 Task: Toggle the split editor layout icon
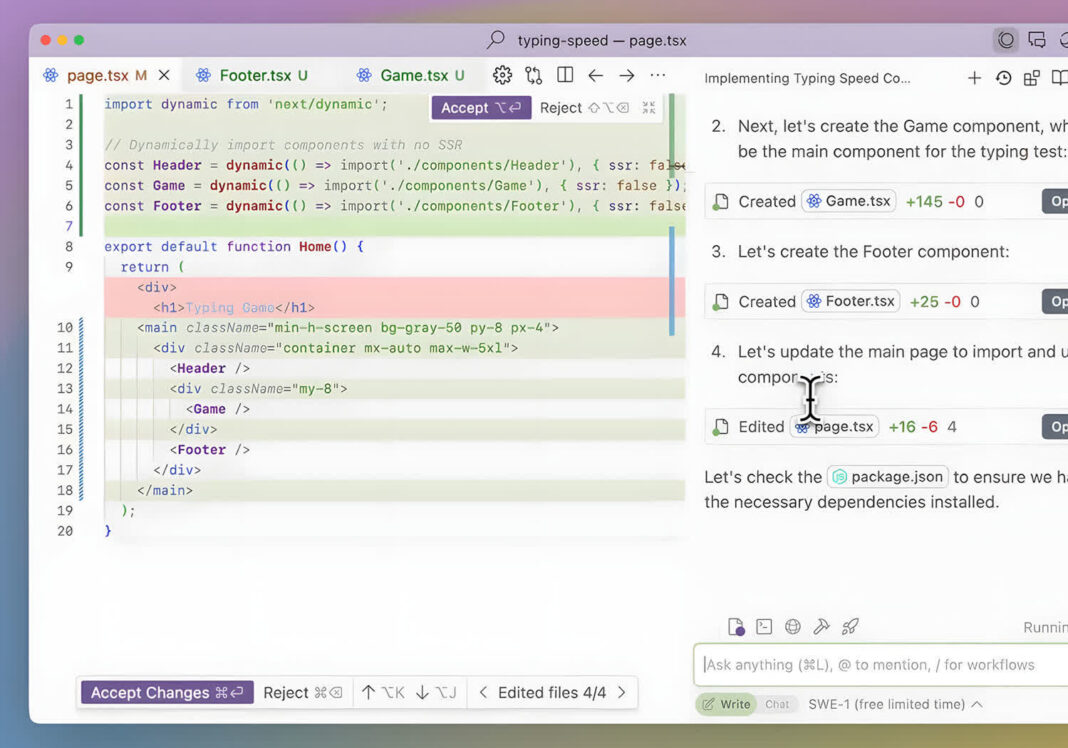[x=565, y=75]
